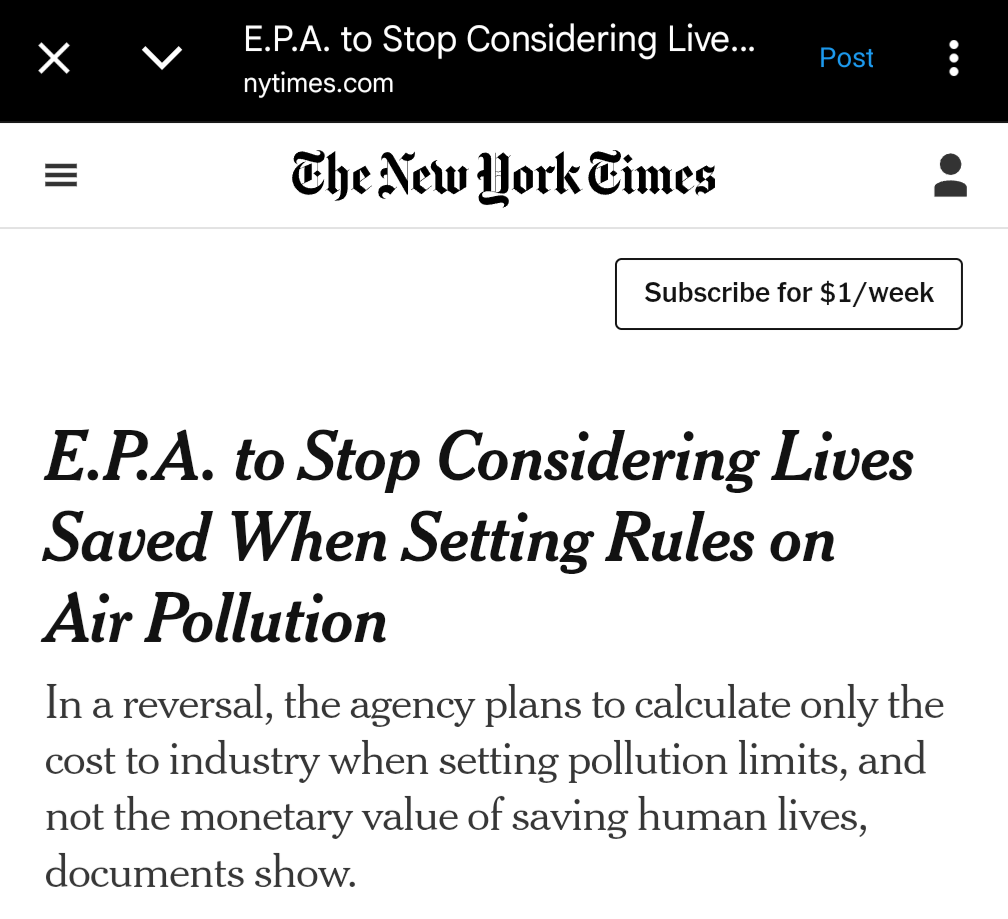Open the hamburger sections menu

[61, 177]
